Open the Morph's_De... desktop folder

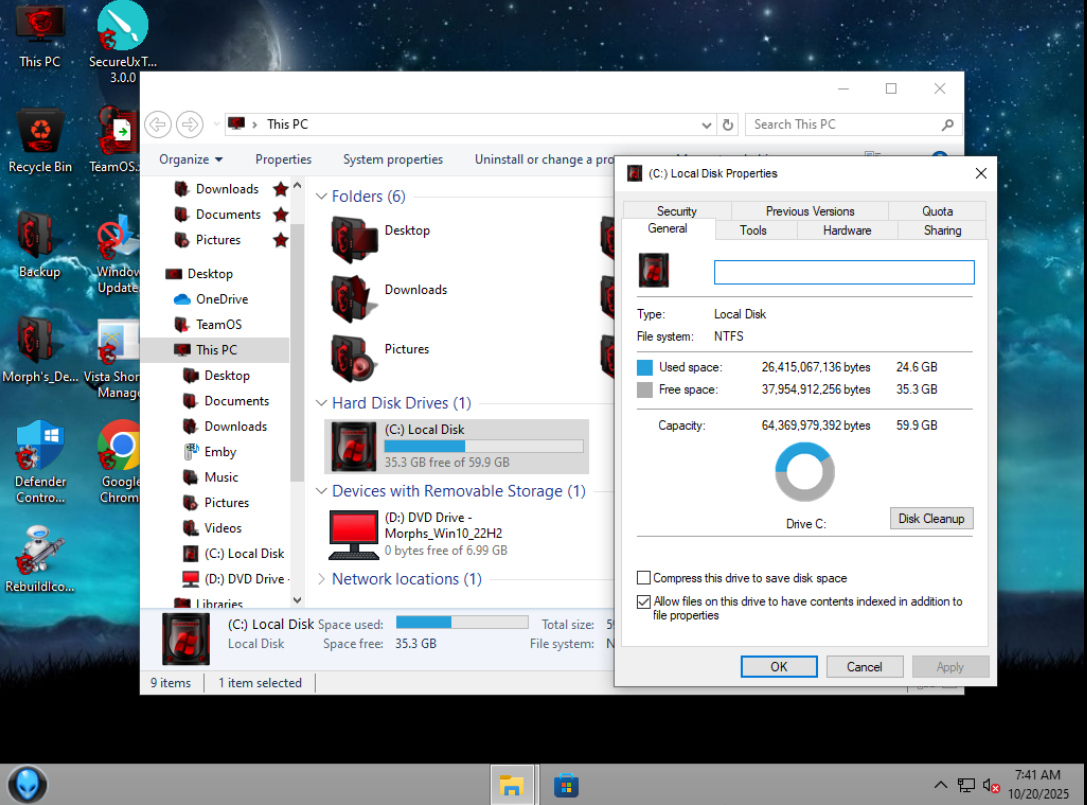point(40,350)
